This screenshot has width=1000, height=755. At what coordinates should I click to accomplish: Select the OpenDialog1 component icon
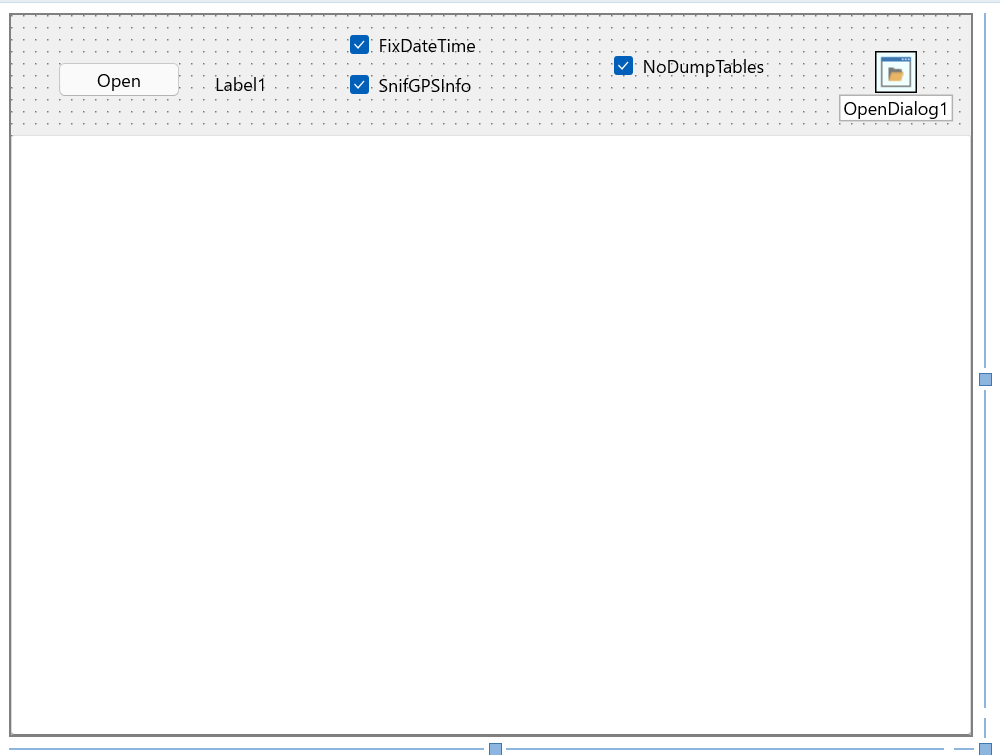tap(895, 72)
